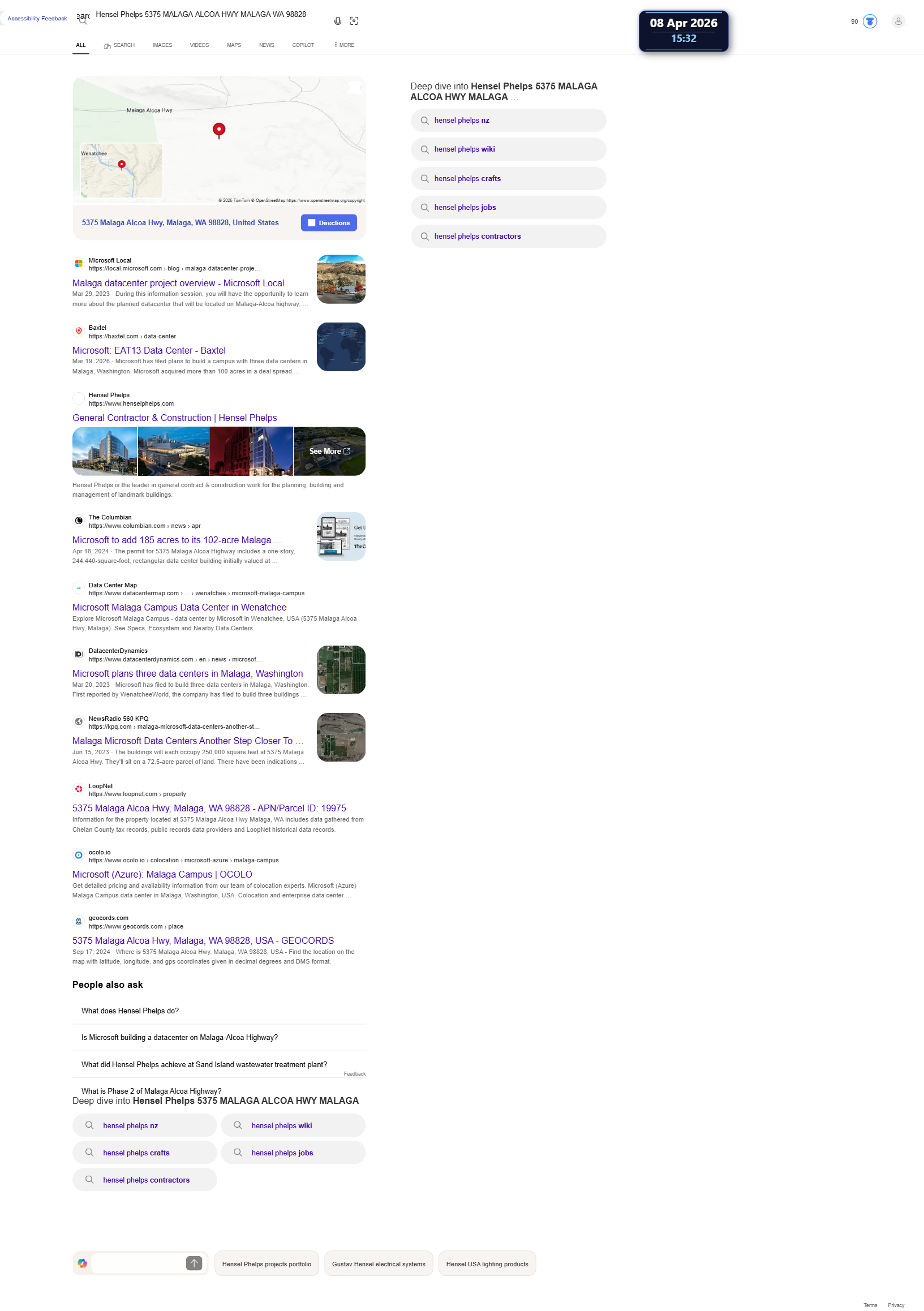Screen dimensions: 924x1311
Task: Click See More on Hensel Phelps images
Action: (329, 451)
